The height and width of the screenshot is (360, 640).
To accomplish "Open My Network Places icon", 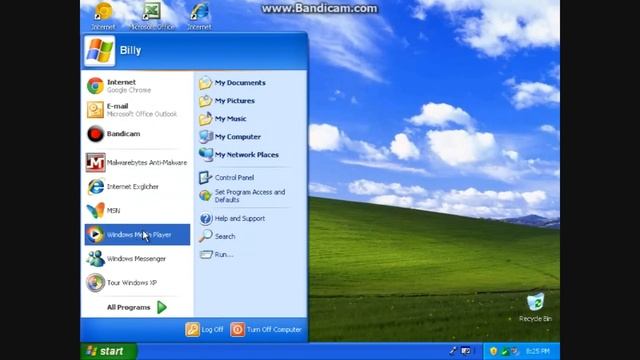I will click(205, 155).
